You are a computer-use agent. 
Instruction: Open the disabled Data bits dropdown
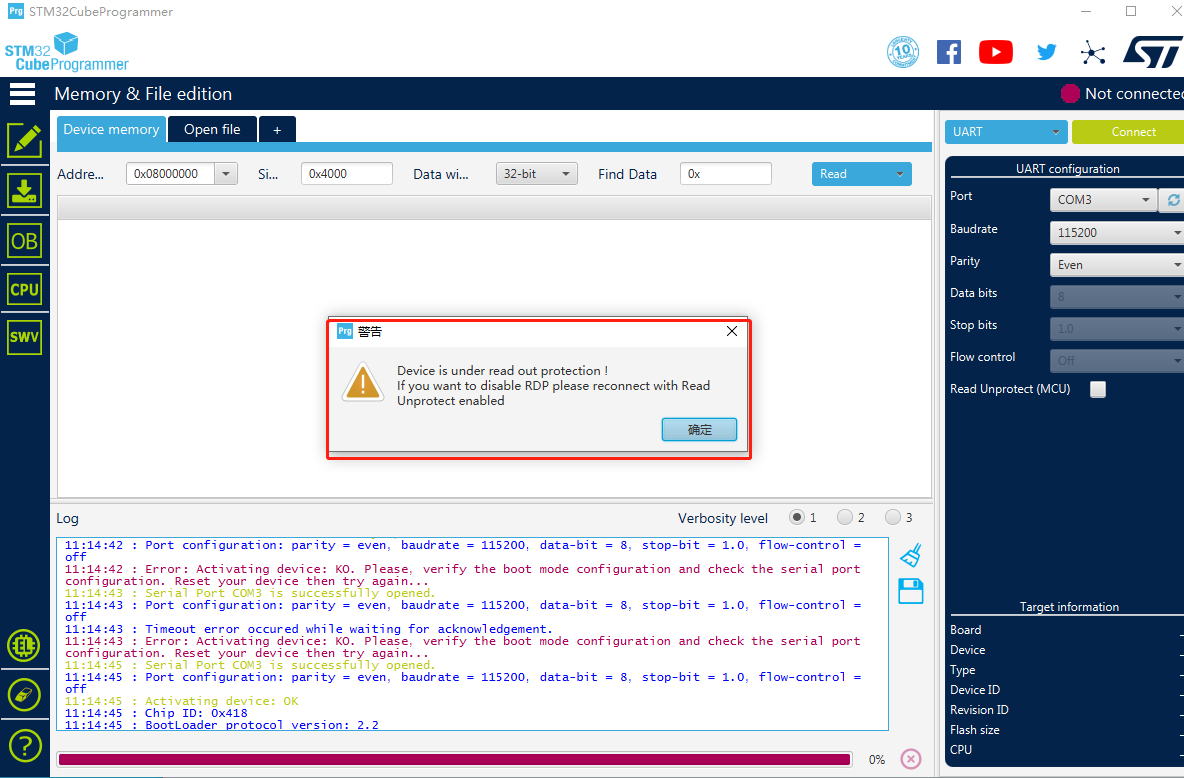click(1117, 297)
